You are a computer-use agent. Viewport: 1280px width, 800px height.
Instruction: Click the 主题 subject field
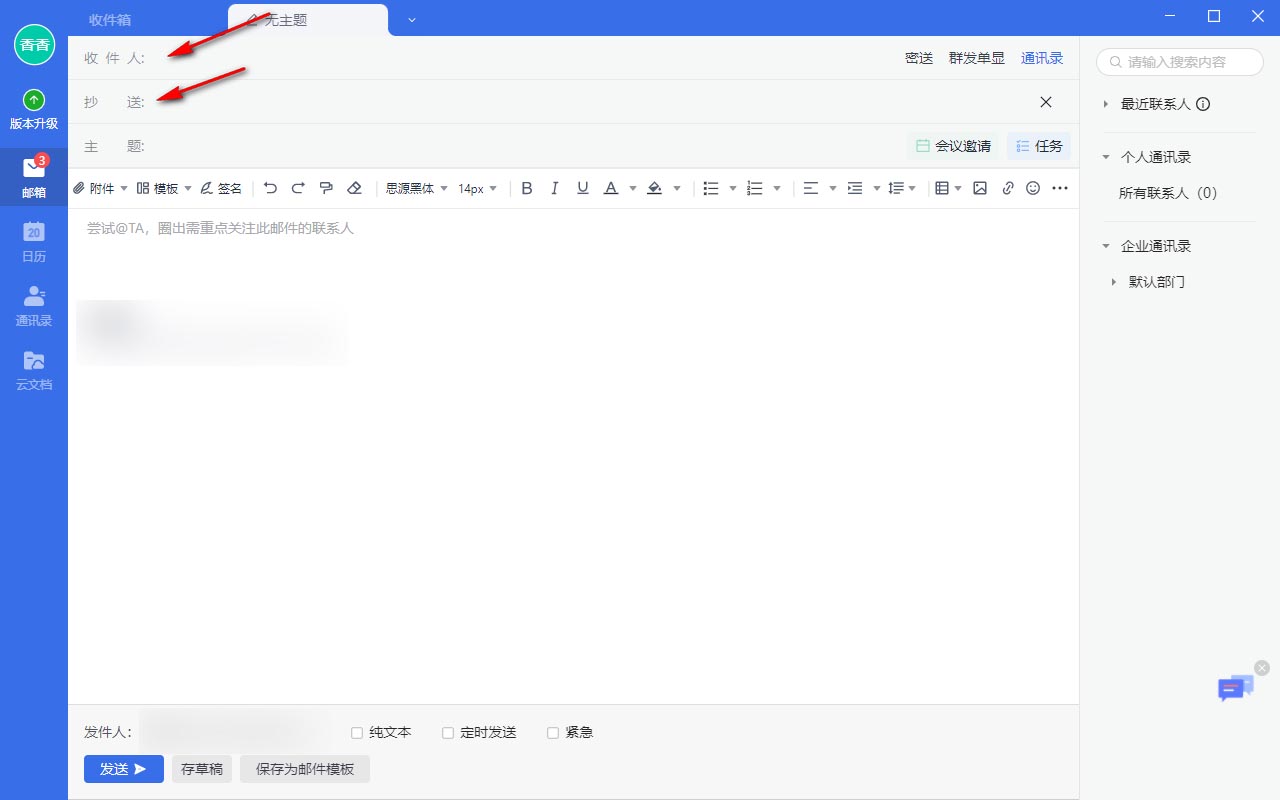click(525, 146)
